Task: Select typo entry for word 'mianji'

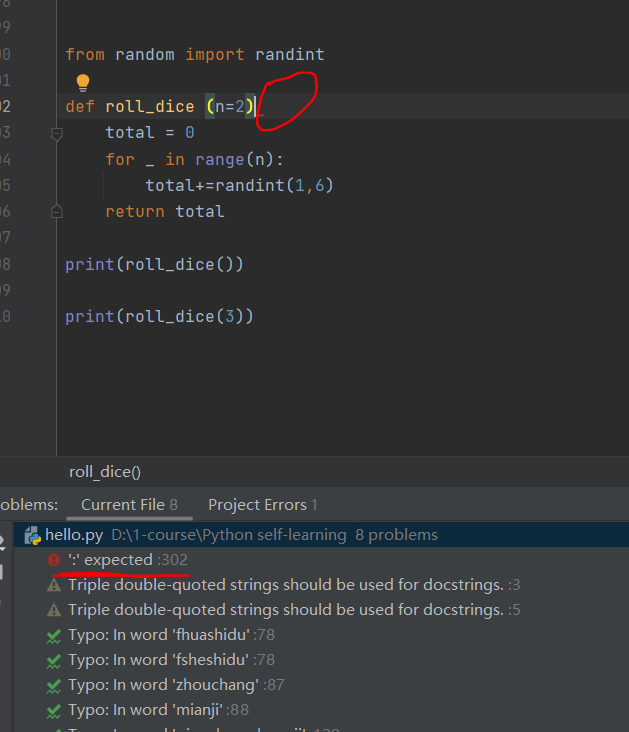Action: [x=158, y=710]
